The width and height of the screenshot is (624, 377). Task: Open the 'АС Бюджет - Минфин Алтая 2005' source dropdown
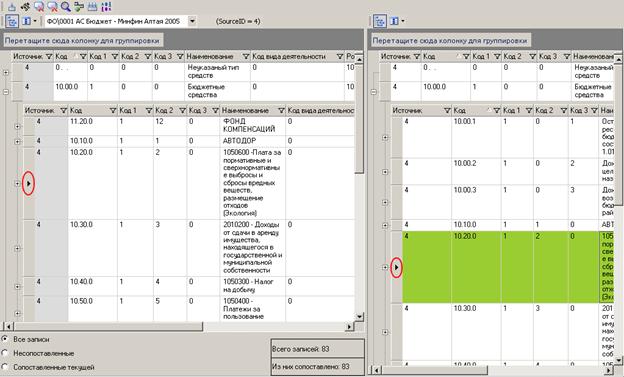tap(192, 21)
